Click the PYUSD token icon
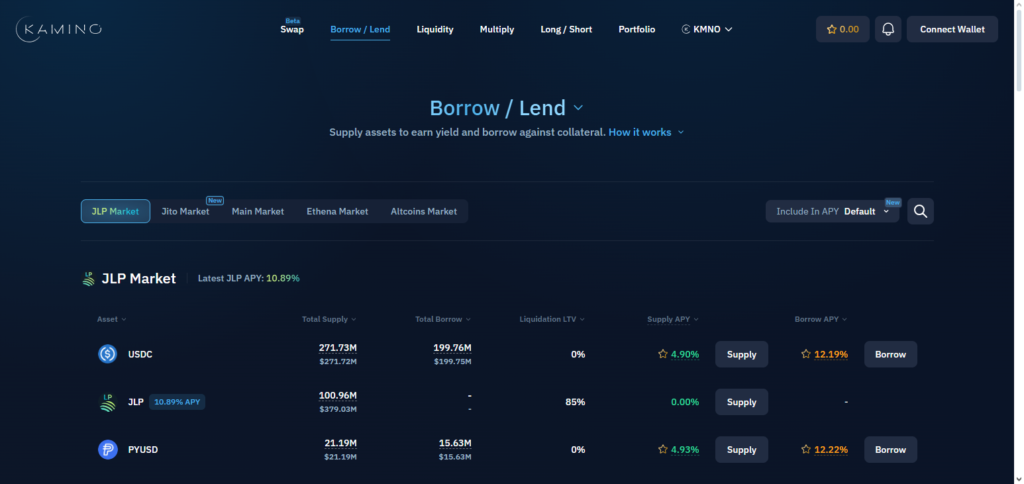This screenshot has height=484, width=1024. [108, 450]
